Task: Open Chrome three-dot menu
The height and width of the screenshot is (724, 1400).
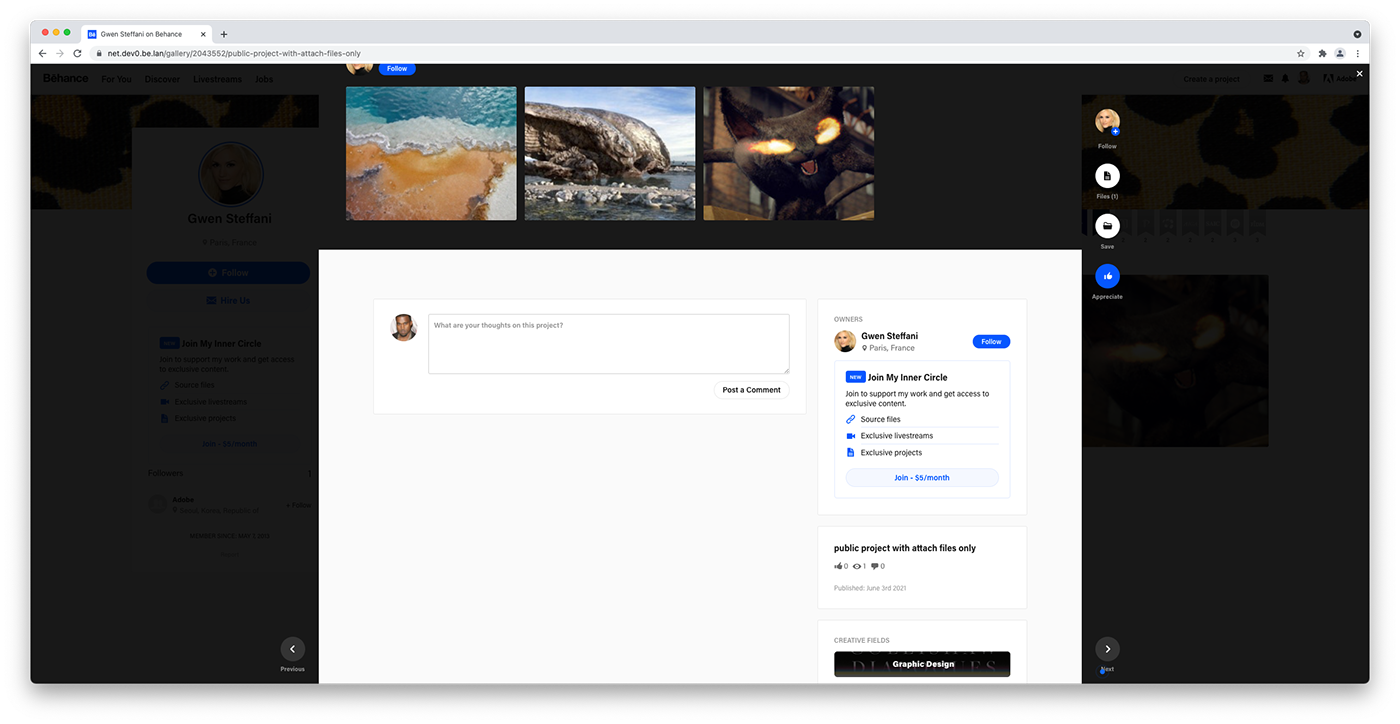Action: 1357,53
